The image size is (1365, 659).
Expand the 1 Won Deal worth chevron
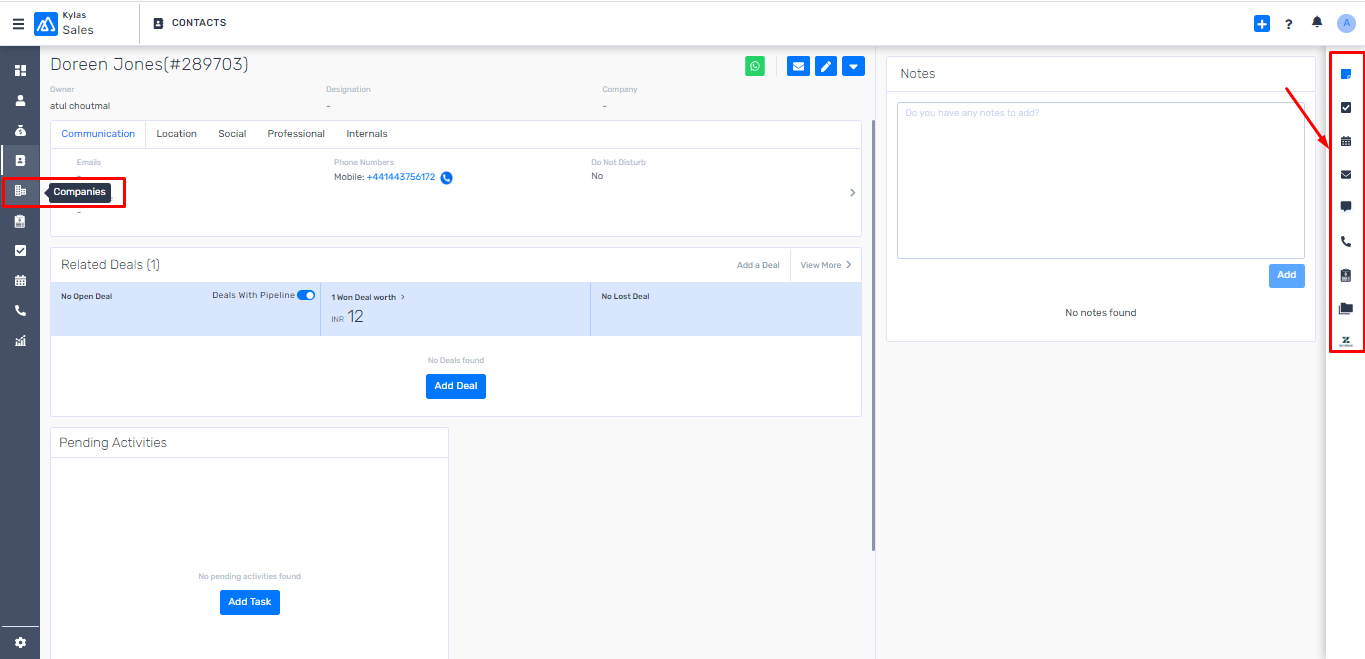(402, 298)
